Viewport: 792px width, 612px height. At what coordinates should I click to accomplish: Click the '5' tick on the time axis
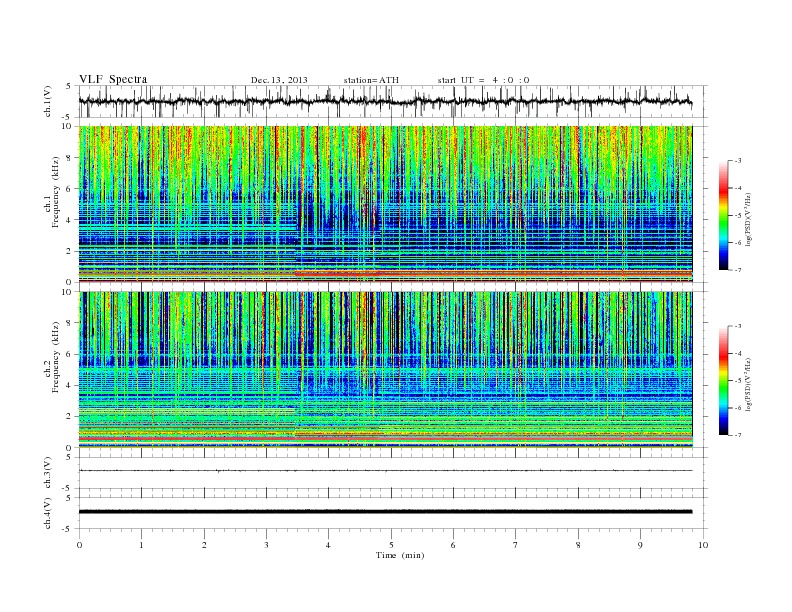coord(391,545)
